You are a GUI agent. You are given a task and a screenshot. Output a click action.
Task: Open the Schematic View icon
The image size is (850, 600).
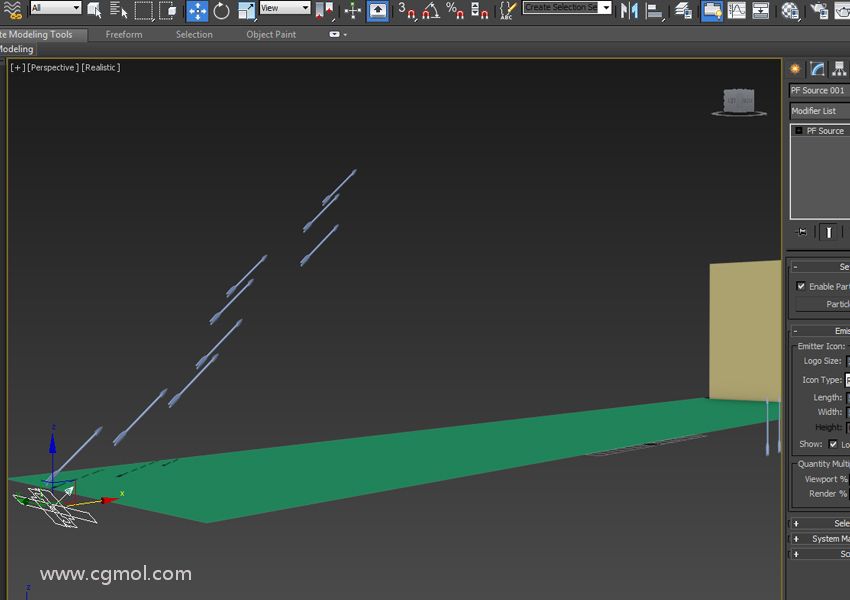[x=761, y=11]
